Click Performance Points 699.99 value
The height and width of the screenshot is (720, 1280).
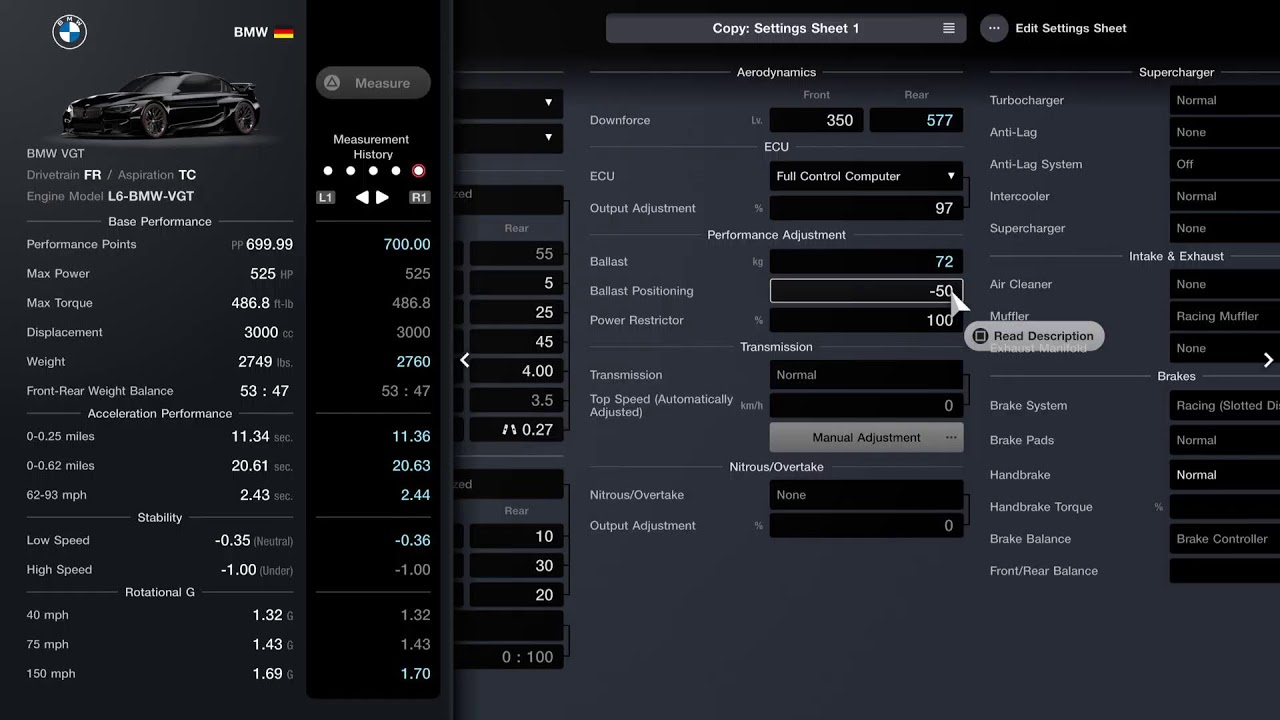[269, 244]
